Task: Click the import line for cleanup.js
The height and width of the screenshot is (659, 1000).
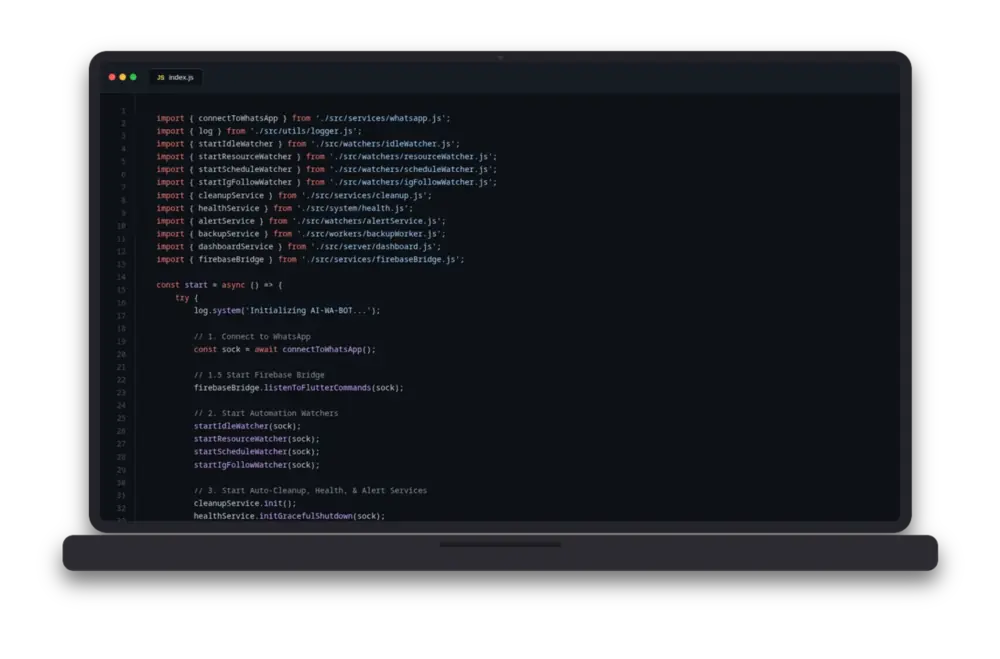Action: click(x=294, y=195)
